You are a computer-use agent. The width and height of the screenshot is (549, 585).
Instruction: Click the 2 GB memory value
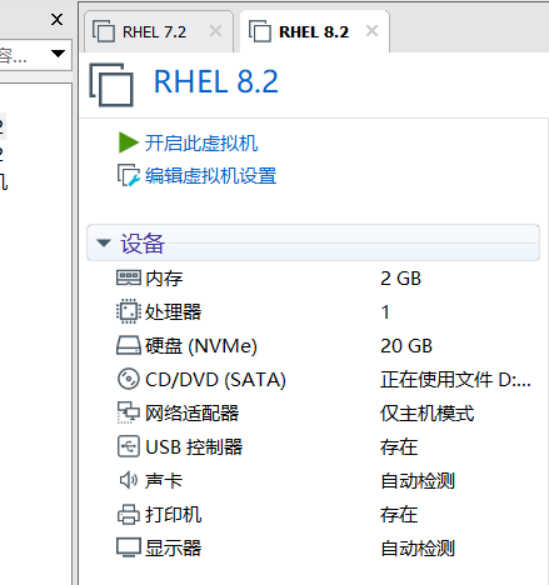401,279
